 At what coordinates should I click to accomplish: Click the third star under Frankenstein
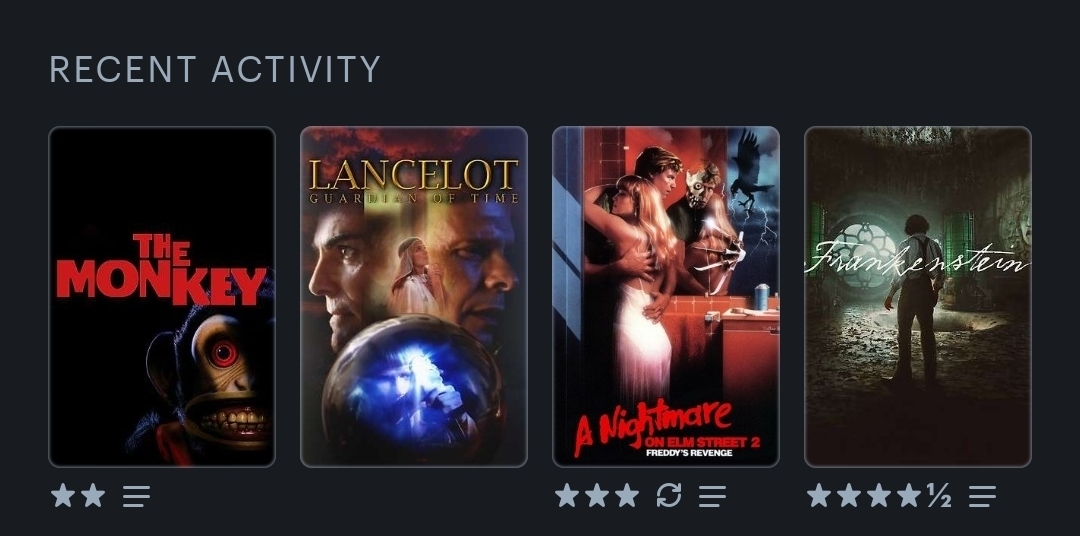(879, 495)
